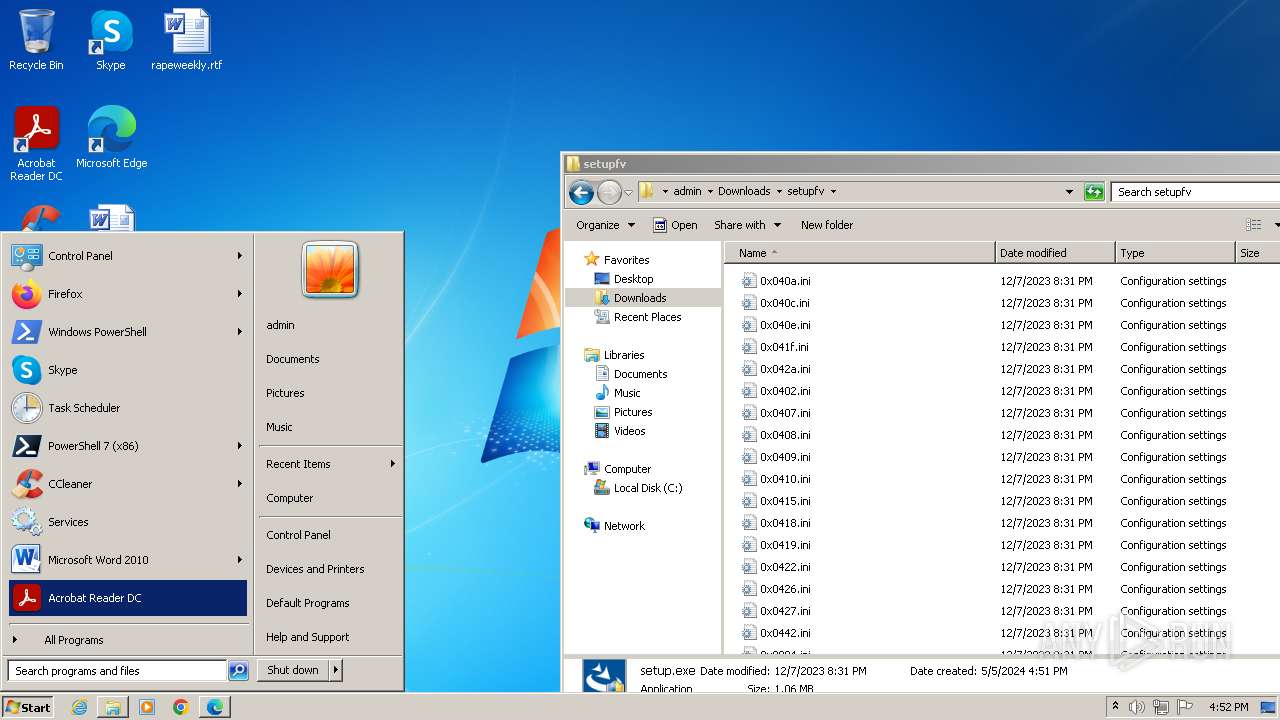The height and width of the screenshot is (720, 1280).
Task: Click the Search programs and files field
Action: 117,671
